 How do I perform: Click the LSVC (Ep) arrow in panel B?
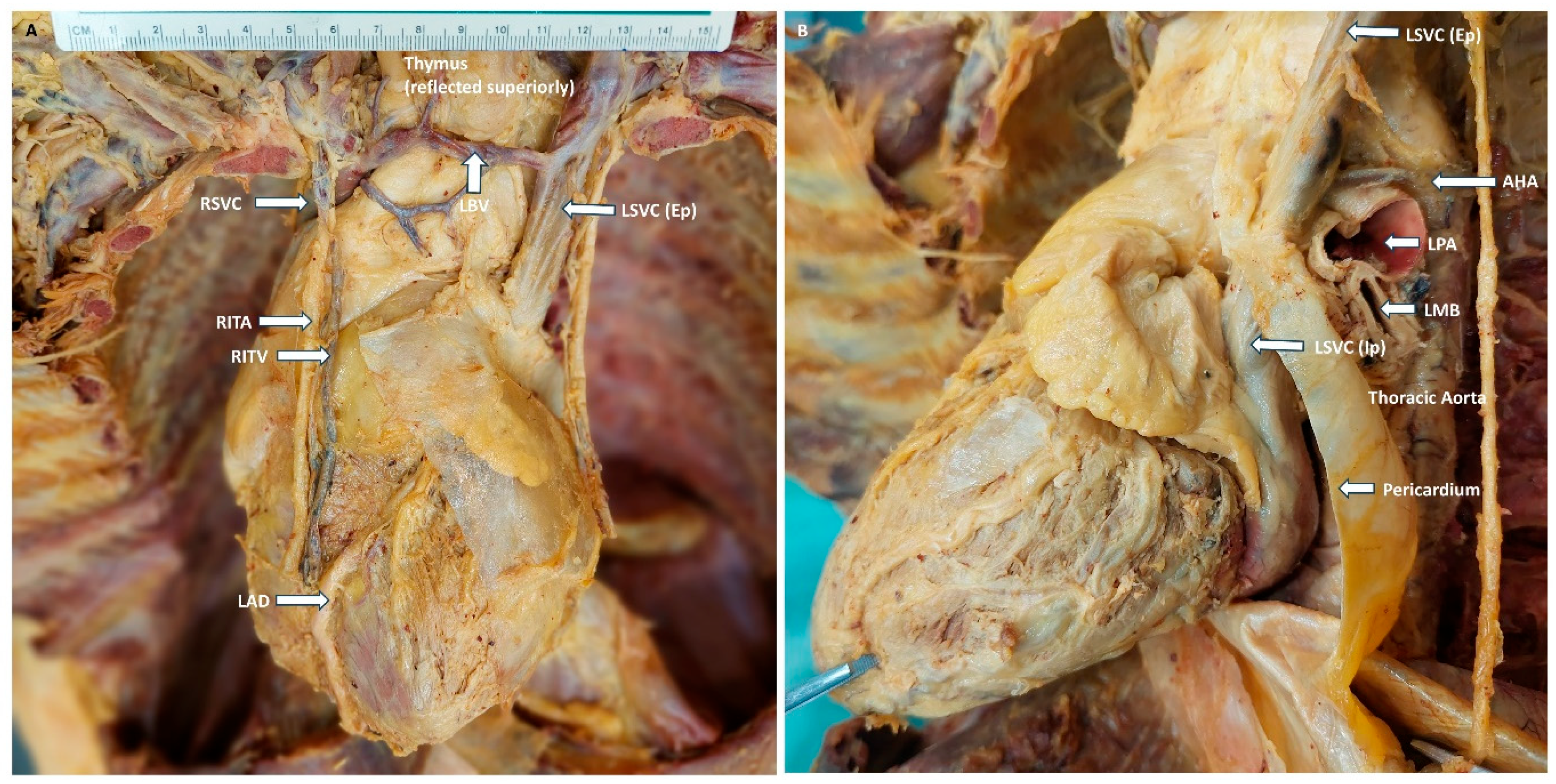pos(1372,31)
